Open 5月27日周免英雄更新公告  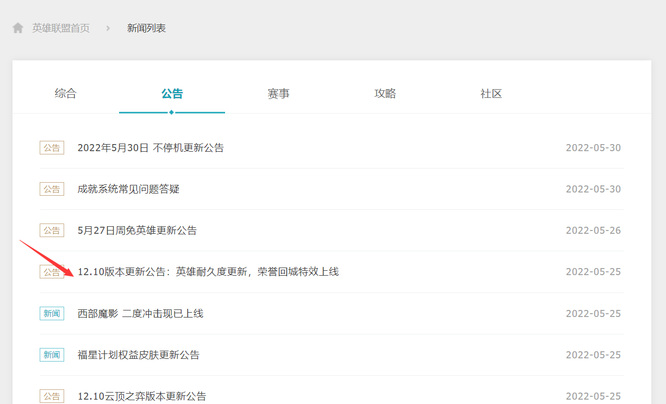coord(137,230)
